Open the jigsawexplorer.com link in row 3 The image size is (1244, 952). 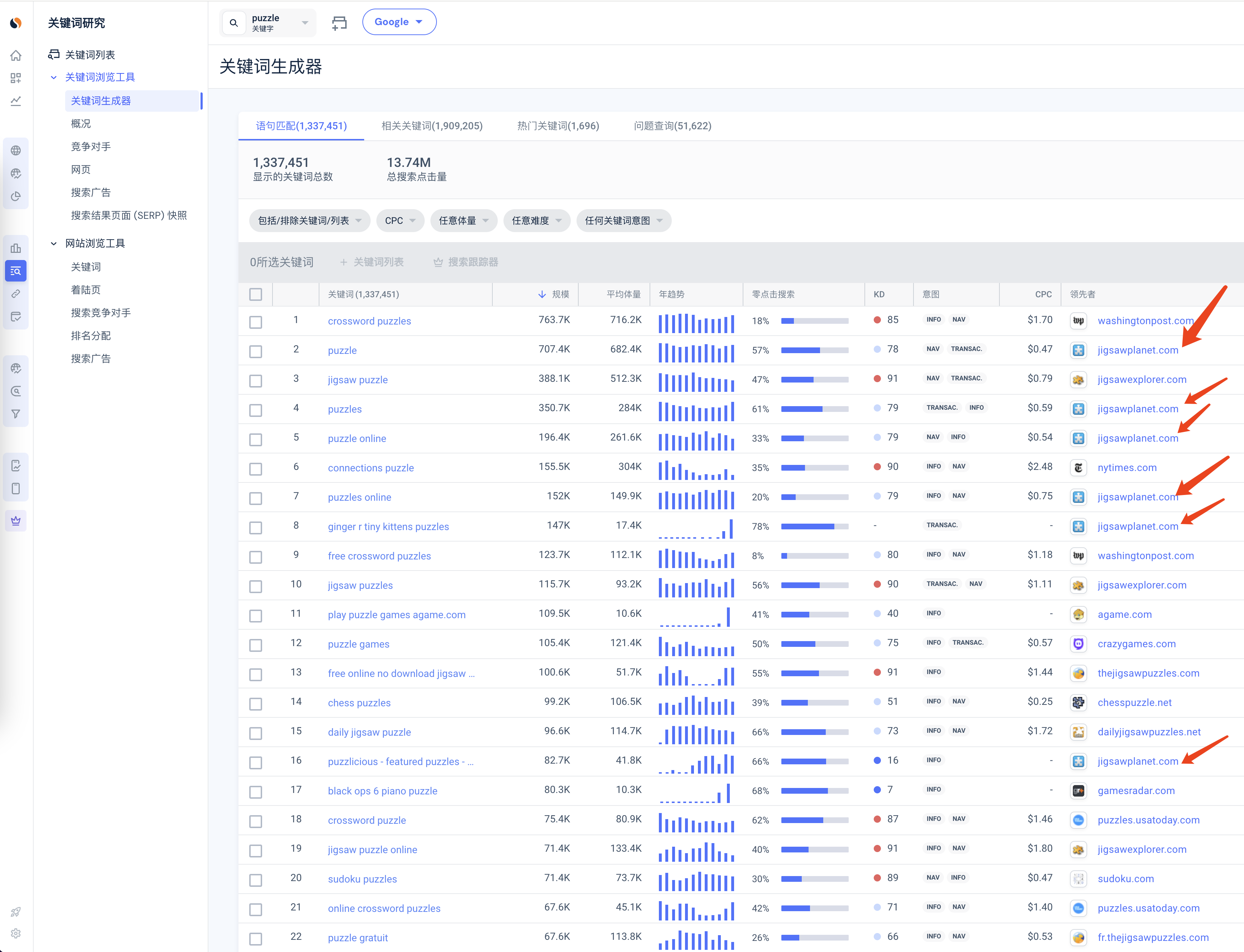click(1142, 380)
